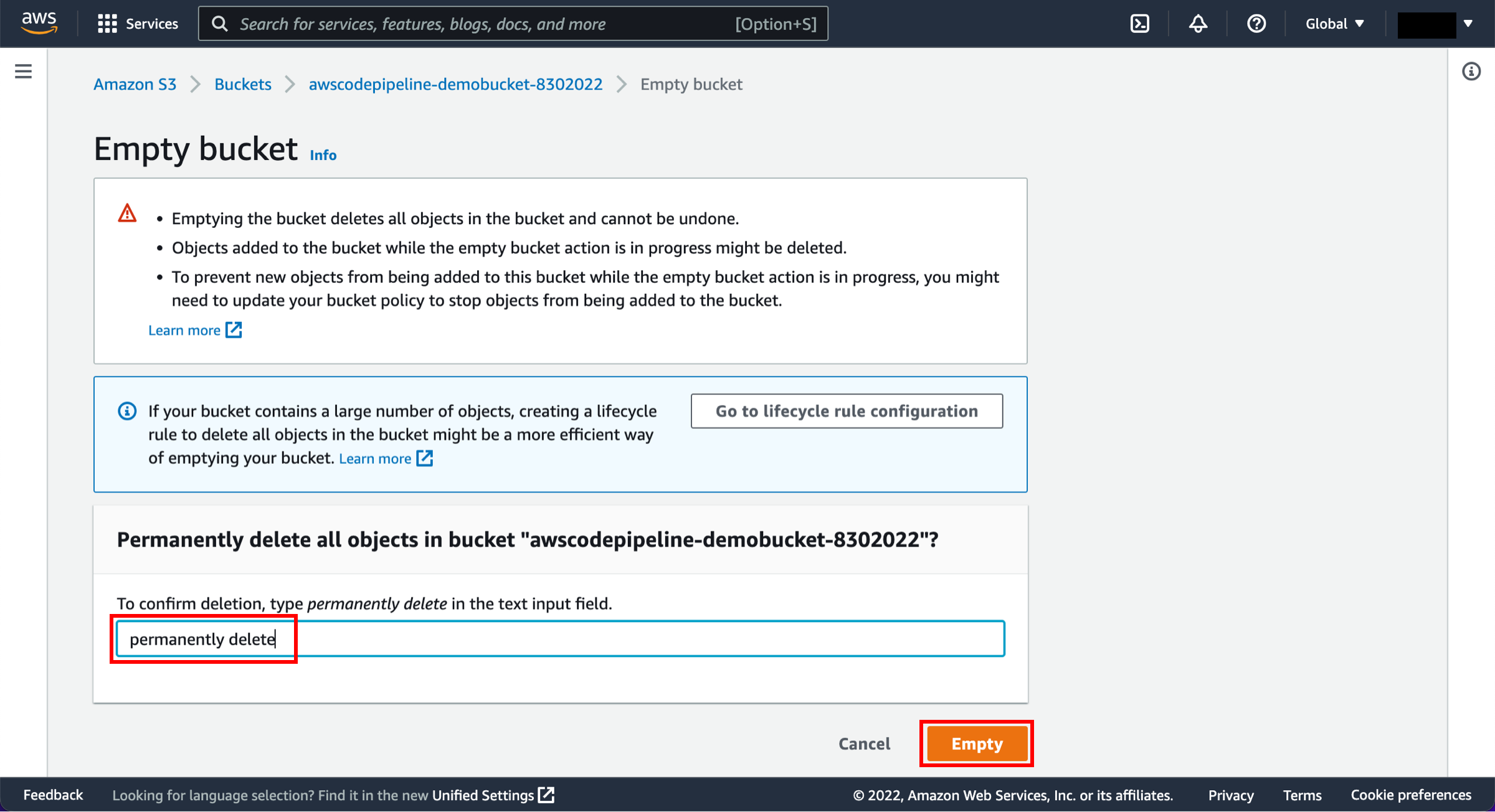Screen dimensions: 1495x812
Task: Toggle the left hamburger navigation menu
Action: coord(23,71)
